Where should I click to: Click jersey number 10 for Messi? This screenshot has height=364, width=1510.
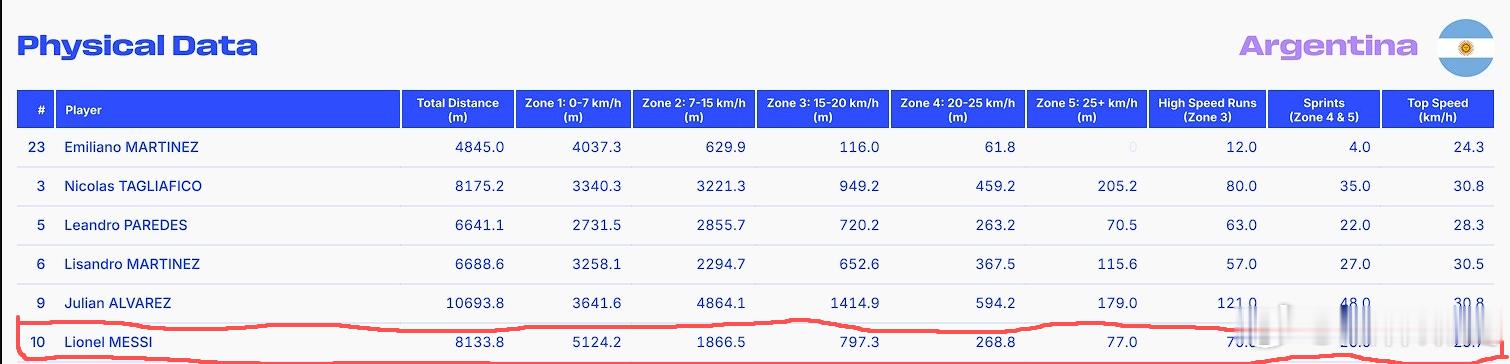pyautogui.click(x=37, y=342)
